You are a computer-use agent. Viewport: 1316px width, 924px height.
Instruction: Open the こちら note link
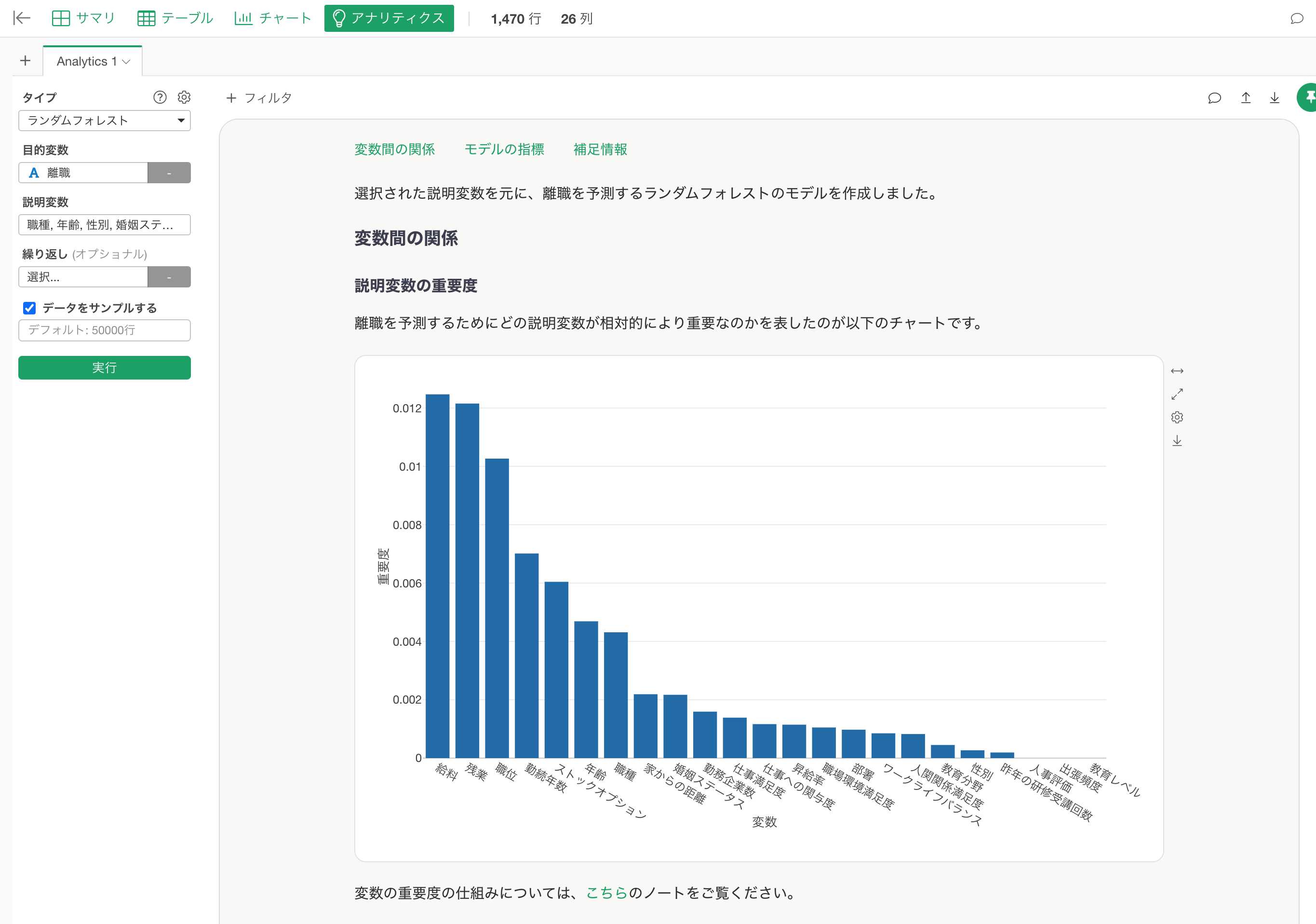606,893
